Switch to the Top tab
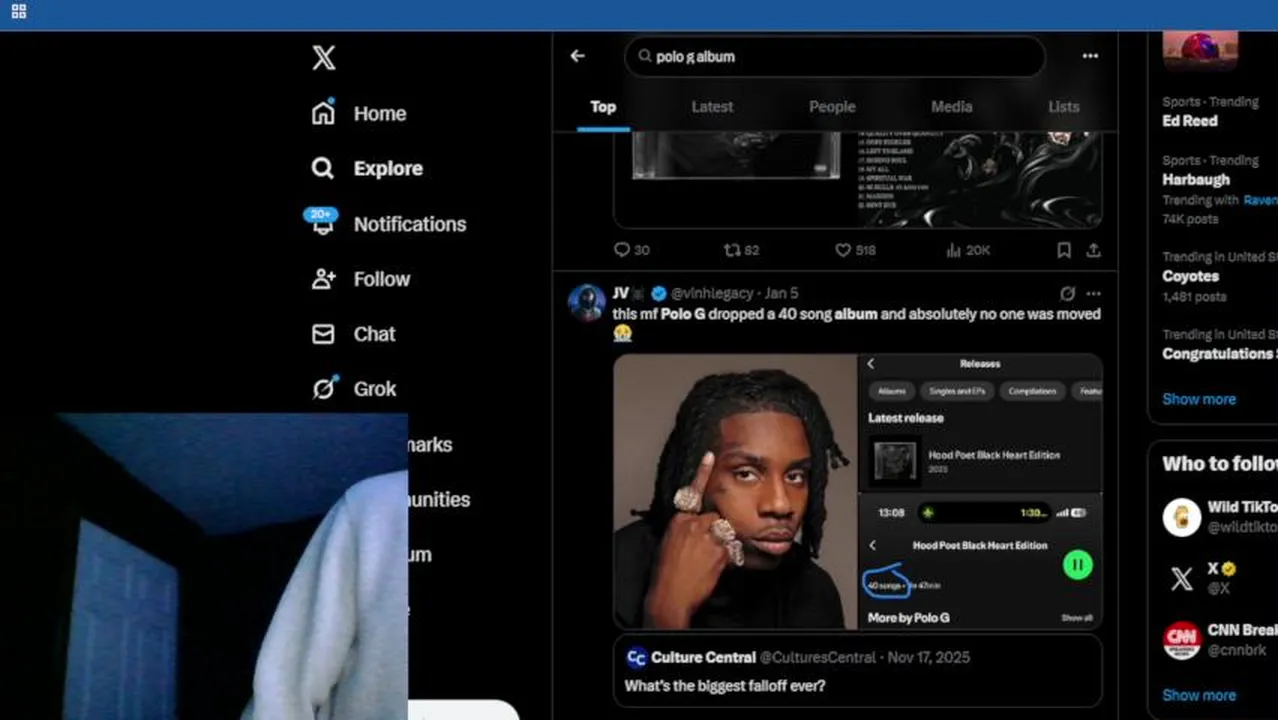Viewport: 1278px width, 720px height. [603, 107]
